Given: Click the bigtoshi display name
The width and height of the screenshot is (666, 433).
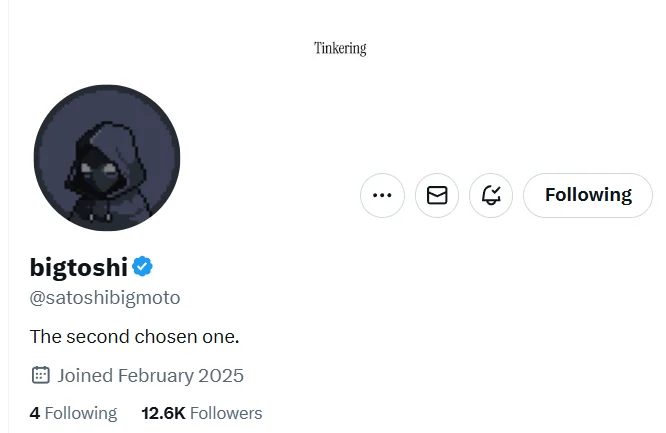Looking at the screenshot, I should (79, 268).
